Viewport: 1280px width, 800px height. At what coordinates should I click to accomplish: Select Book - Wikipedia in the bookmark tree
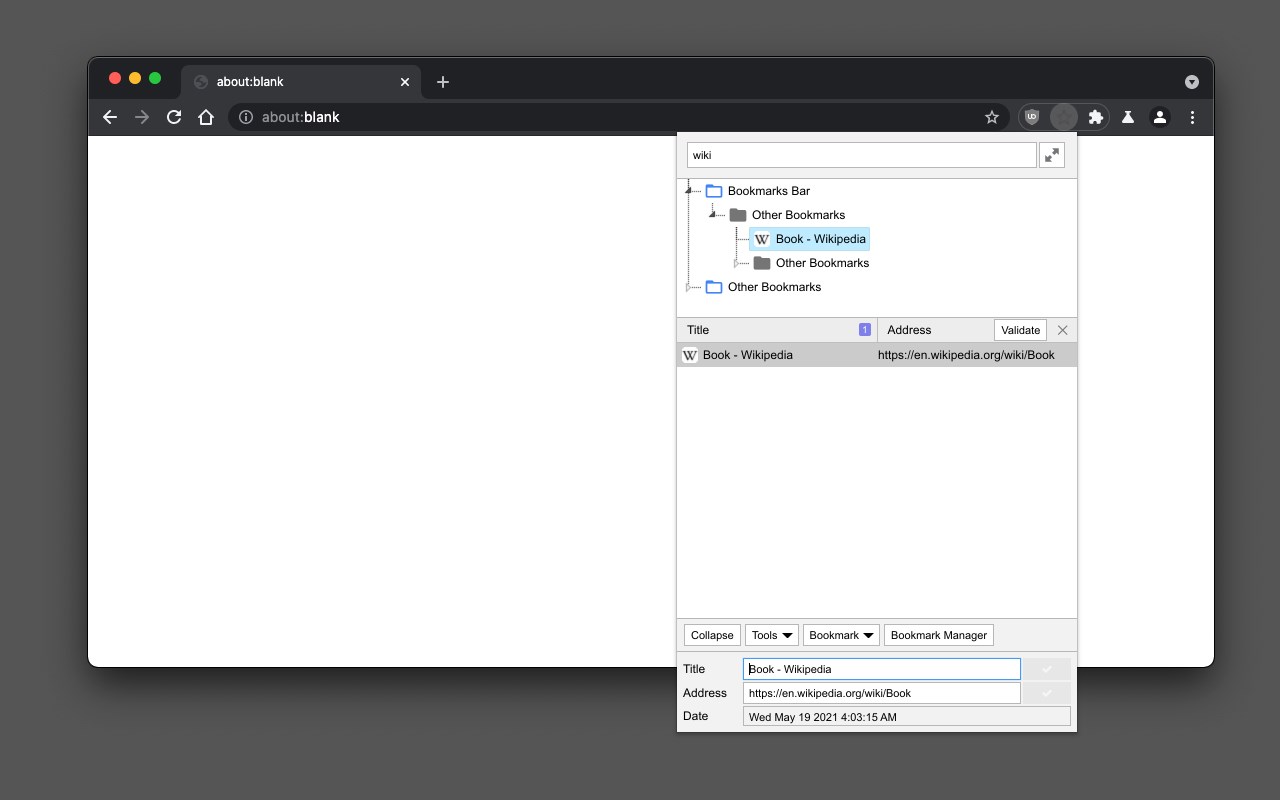pos(809,239)
